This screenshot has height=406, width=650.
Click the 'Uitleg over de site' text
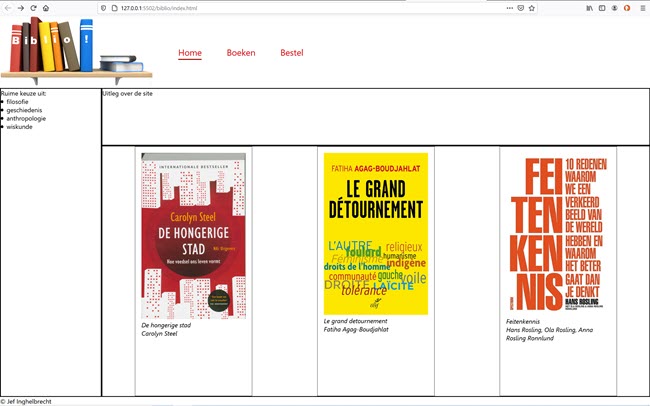(128, 93)
